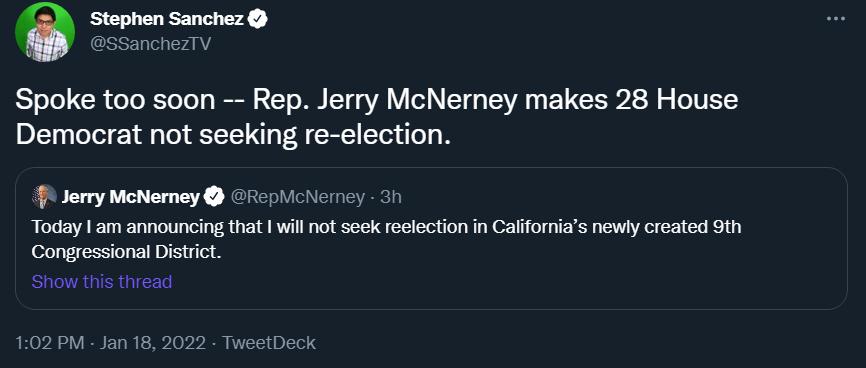Click the 3h timestamp on quoted tweet
866x368 pixels.
tap(391, 197)
